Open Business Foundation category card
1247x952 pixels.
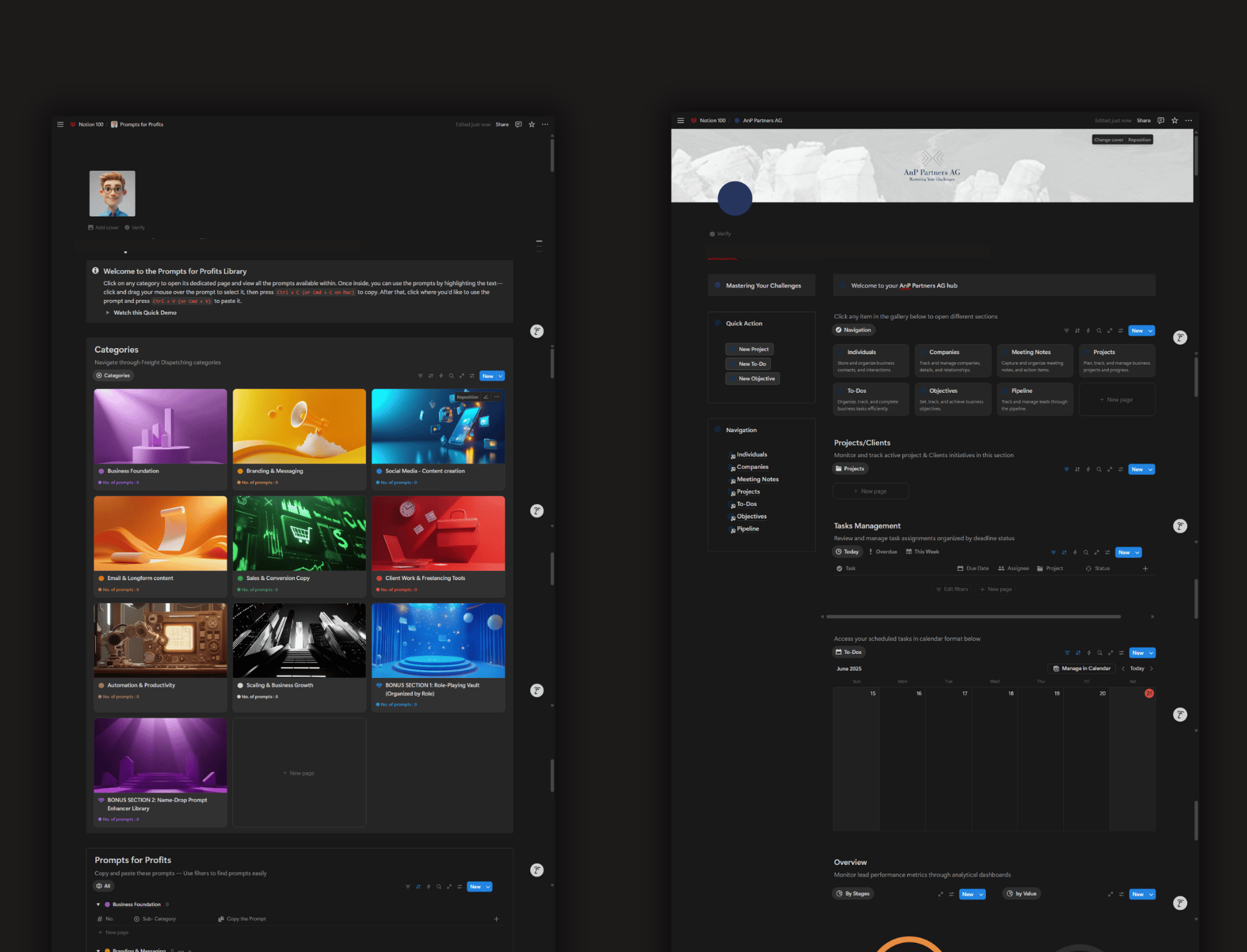[x=160, y=440]
